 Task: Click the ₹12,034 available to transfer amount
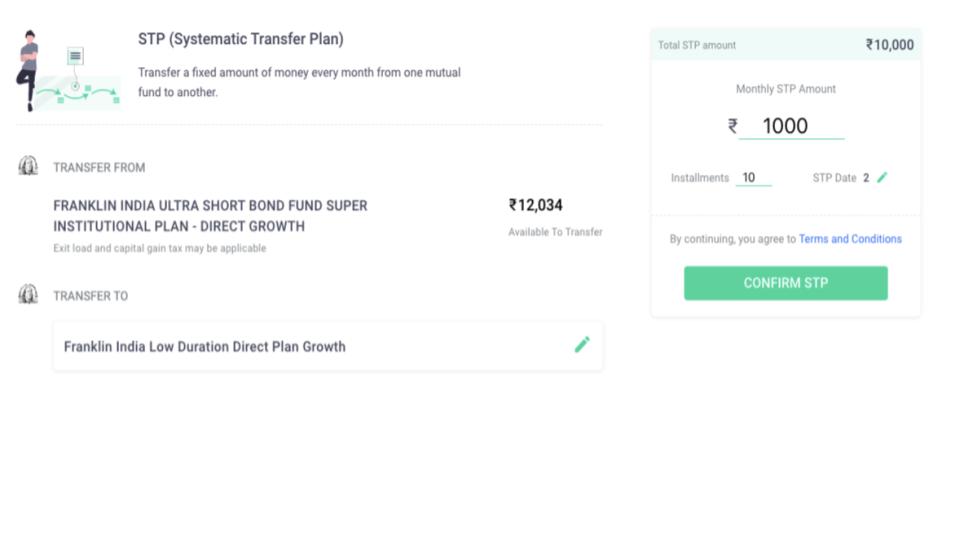tap(535, 205)
